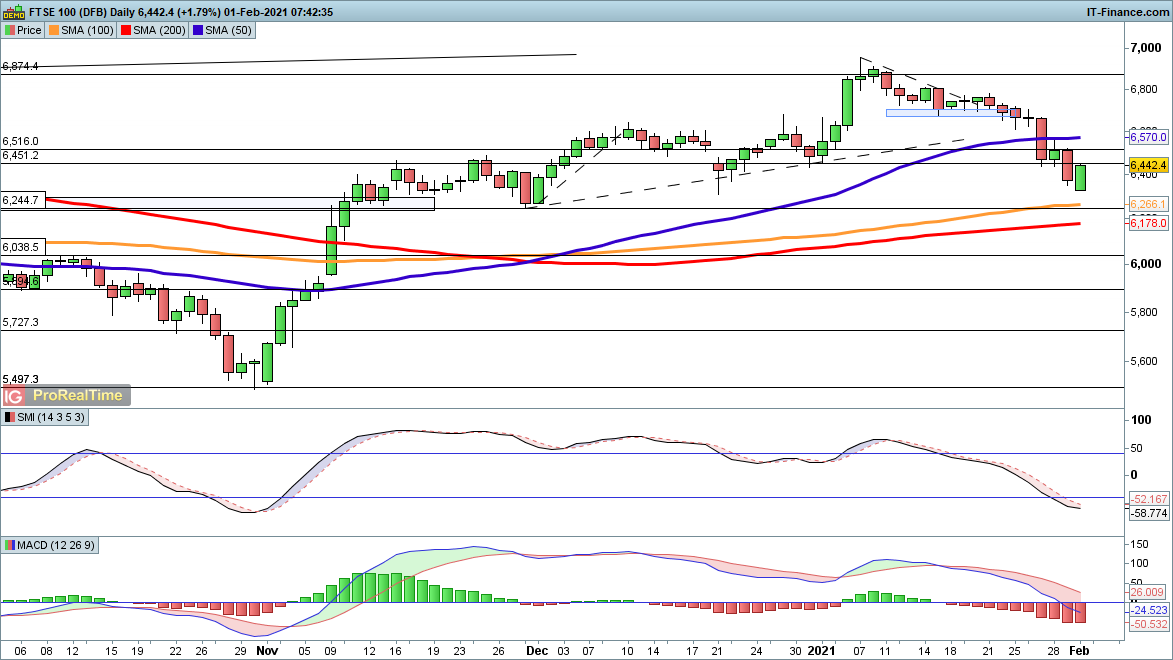Open the MACD (12 26 9) indicator settings
The width and height of the screenshot is (1173, 660).
pyautogui.click(x=55, y=545)
